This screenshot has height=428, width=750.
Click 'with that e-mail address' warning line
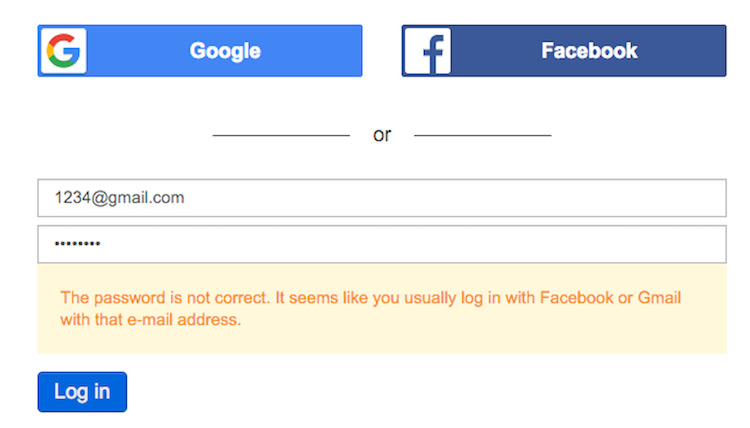point(150,320)
